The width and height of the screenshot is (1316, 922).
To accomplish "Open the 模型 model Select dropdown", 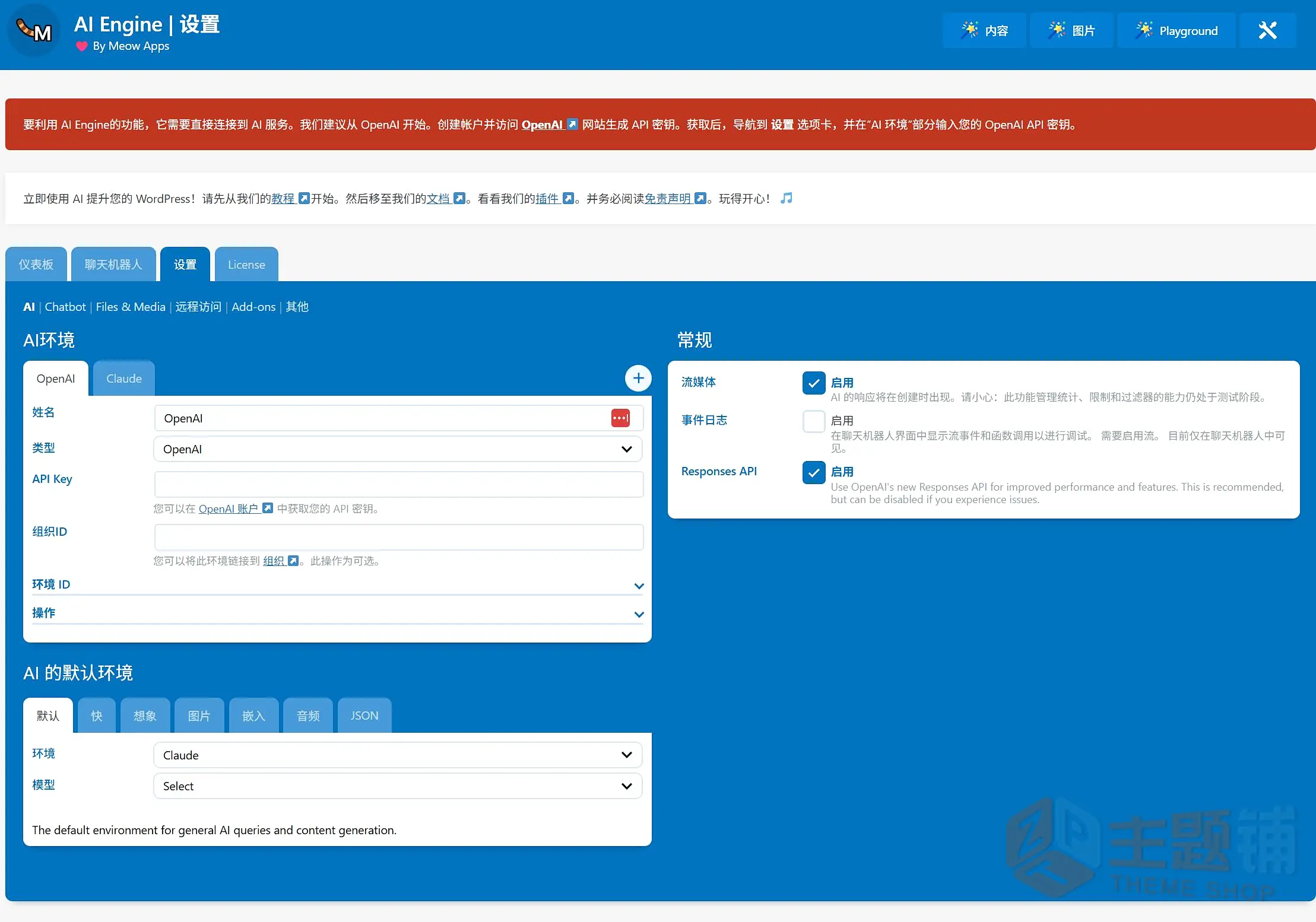I will coord(398,786).
